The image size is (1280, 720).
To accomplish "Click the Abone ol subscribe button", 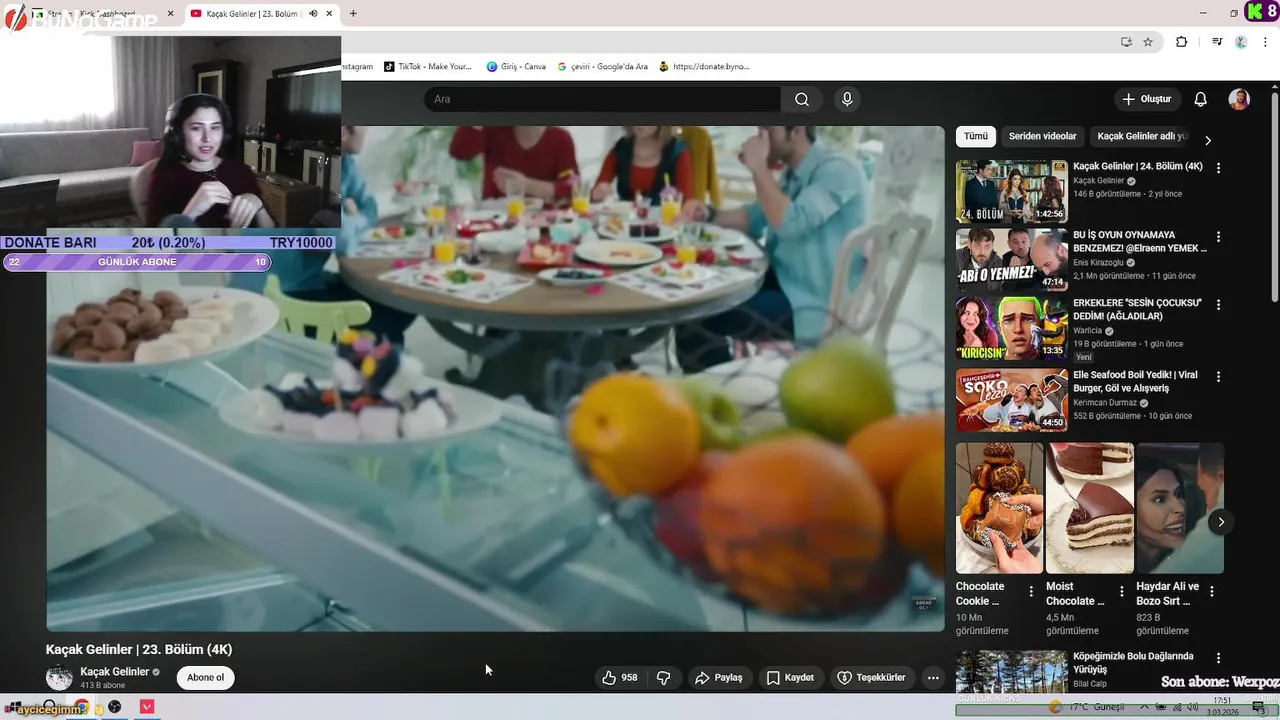I will pos(206,677).
